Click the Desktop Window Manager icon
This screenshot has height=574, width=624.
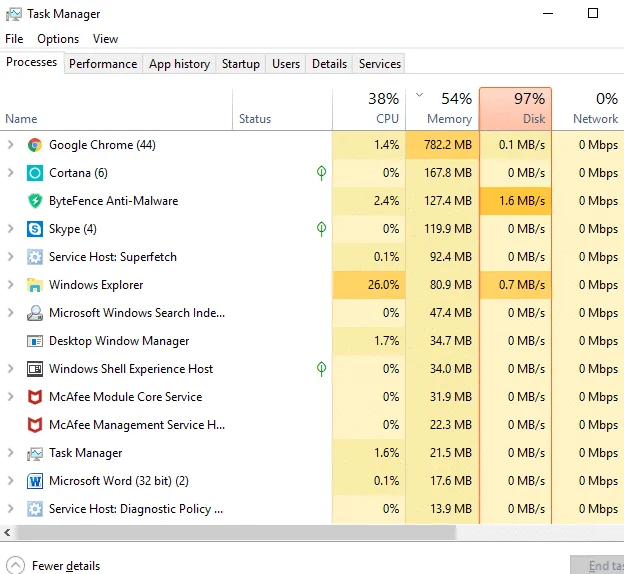(x=35, y=341)
